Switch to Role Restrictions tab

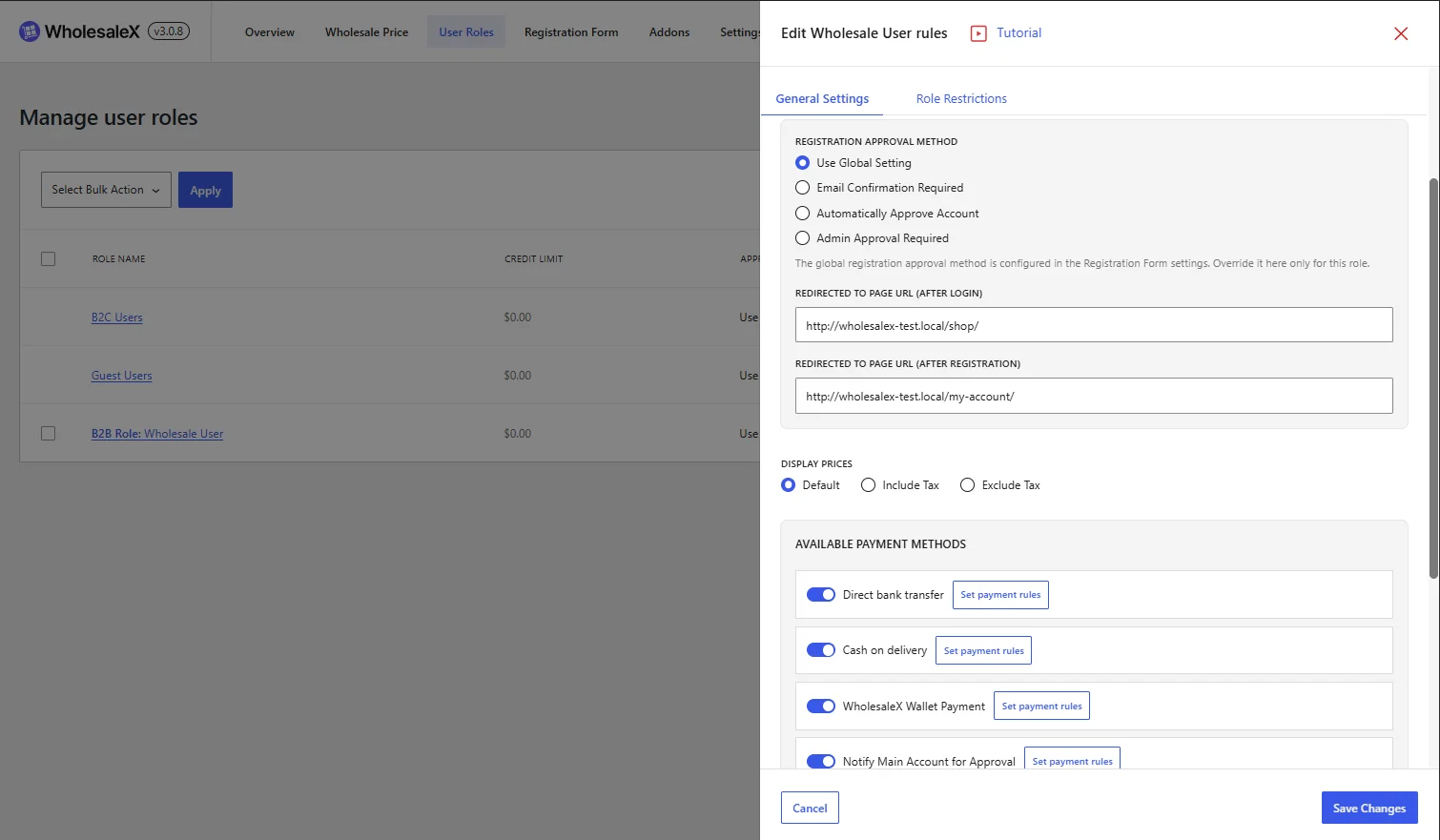[x=961, y=98]
